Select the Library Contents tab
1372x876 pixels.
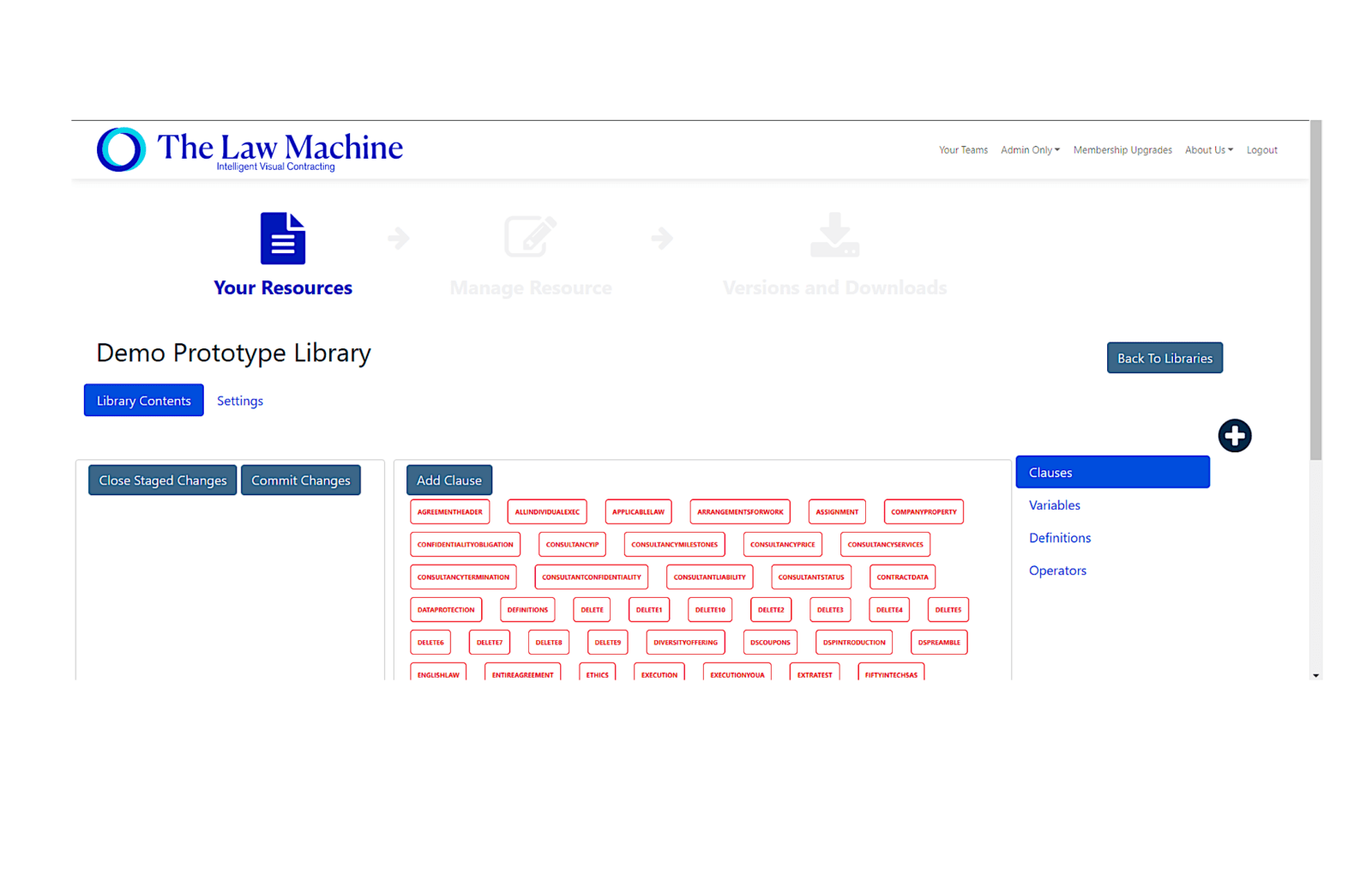(143, 400)
